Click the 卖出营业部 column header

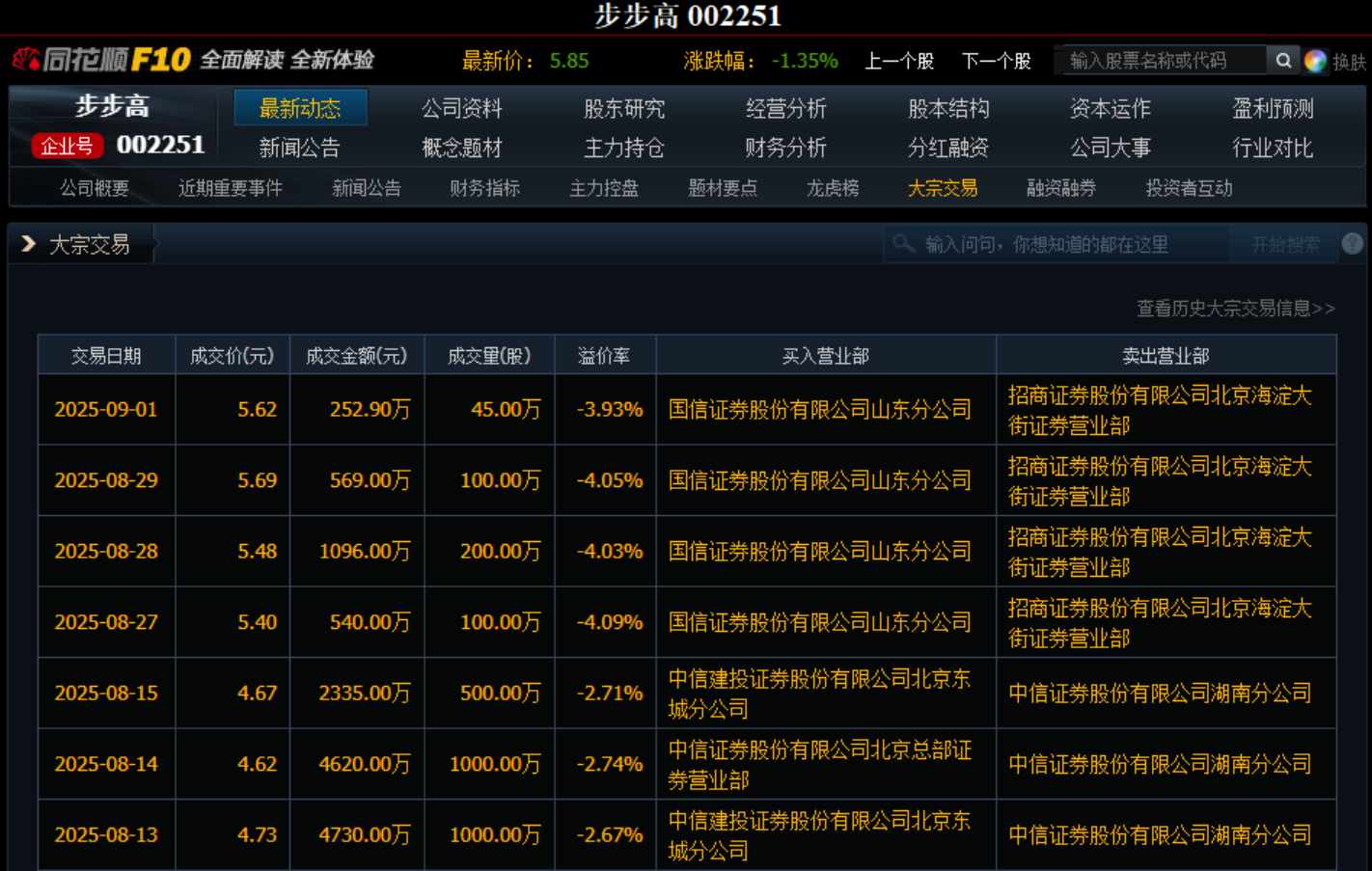pyautogui.click(x=1166, y=356)
